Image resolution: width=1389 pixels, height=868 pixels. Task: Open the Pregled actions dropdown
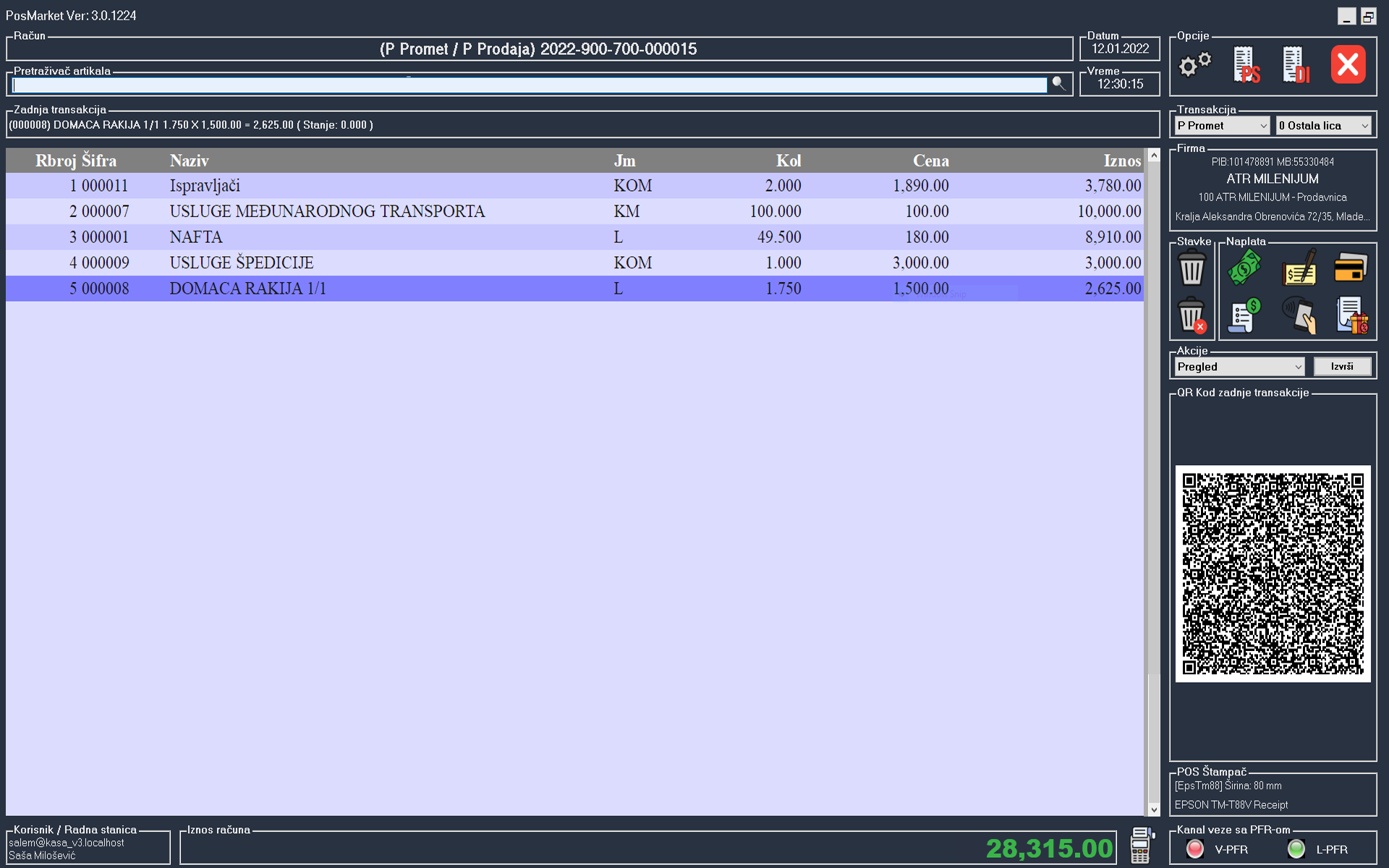coord(1239,367)
